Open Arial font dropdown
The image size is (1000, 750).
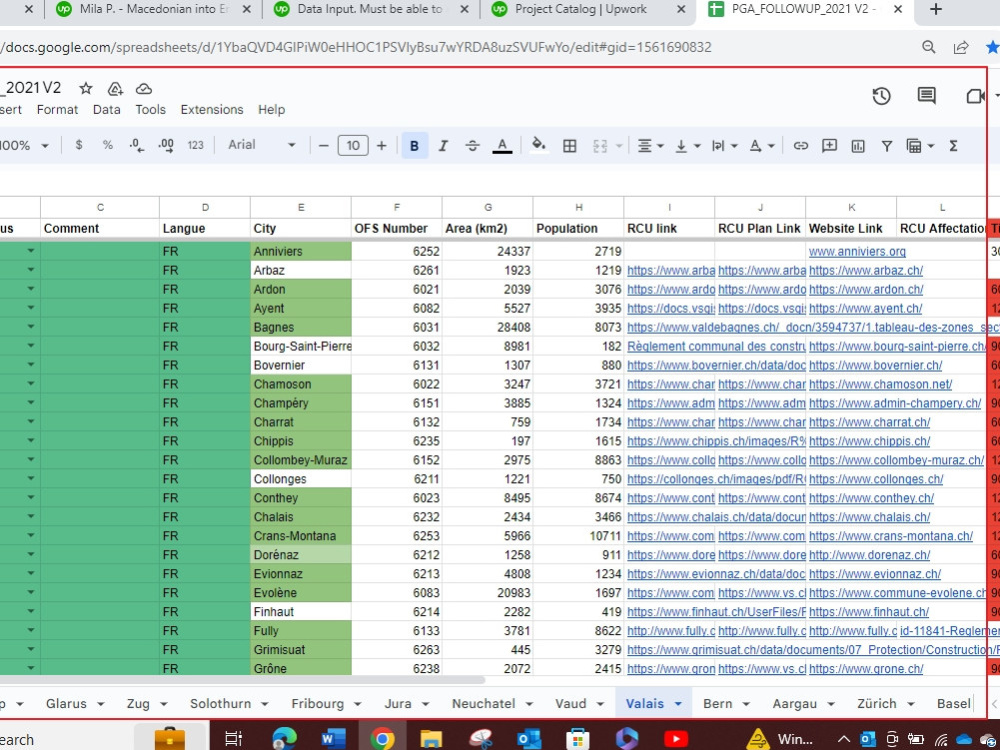pos(261,145)
